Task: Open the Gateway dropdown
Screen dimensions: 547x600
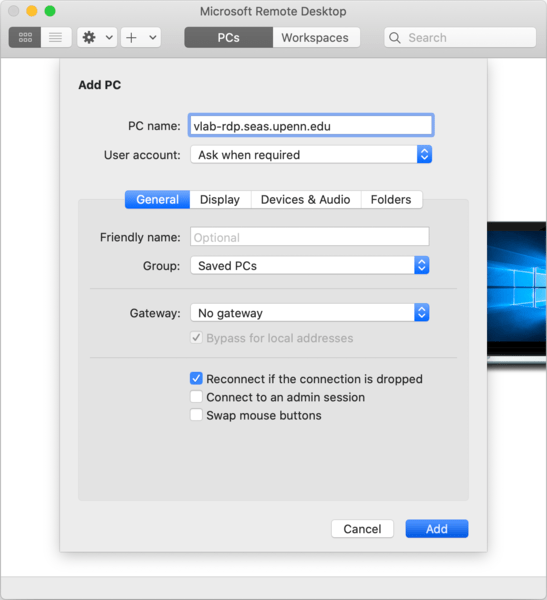Action: [310, 313]
